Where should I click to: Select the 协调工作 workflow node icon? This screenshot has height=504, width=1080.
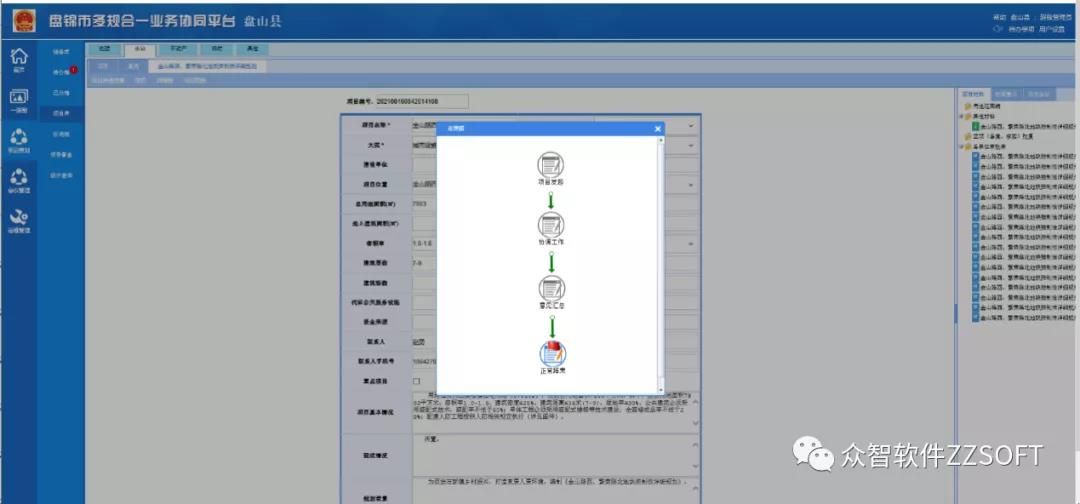(550, 226)
